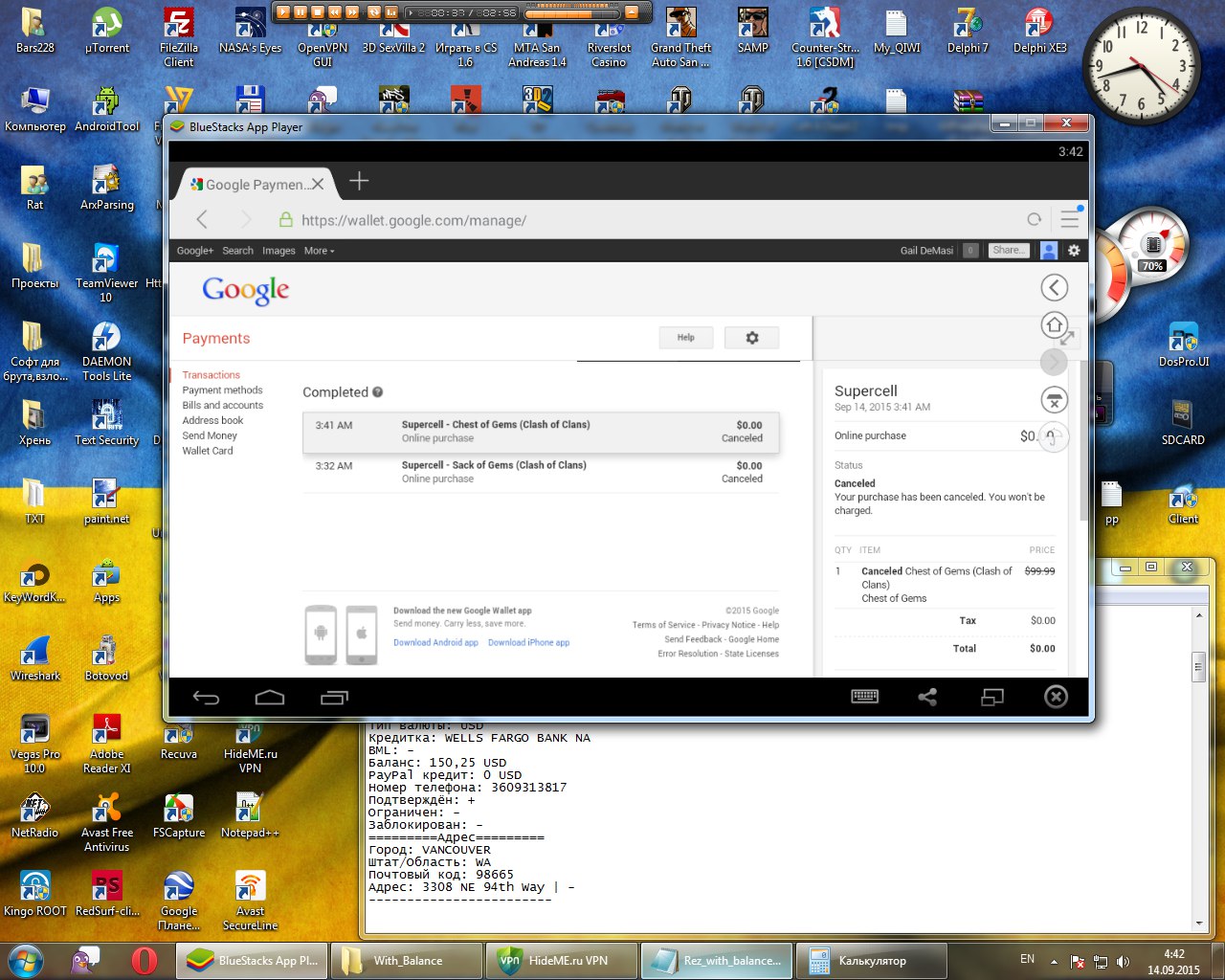The image size is (1225, 980).
Task: Expand the More dropdown in Google bar
Action: pos(319,251)
